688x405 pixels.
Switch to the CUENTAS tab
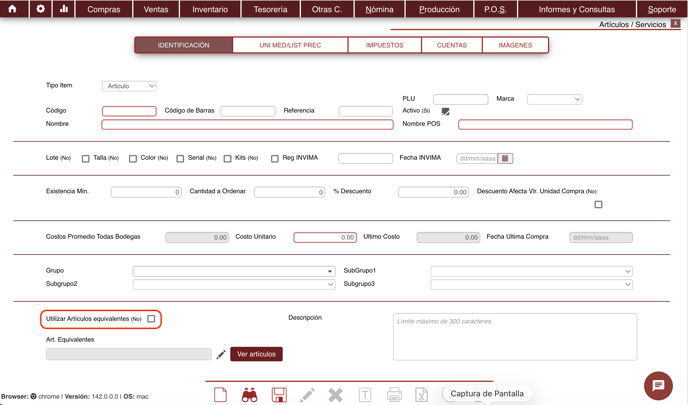tap(452, 45)
